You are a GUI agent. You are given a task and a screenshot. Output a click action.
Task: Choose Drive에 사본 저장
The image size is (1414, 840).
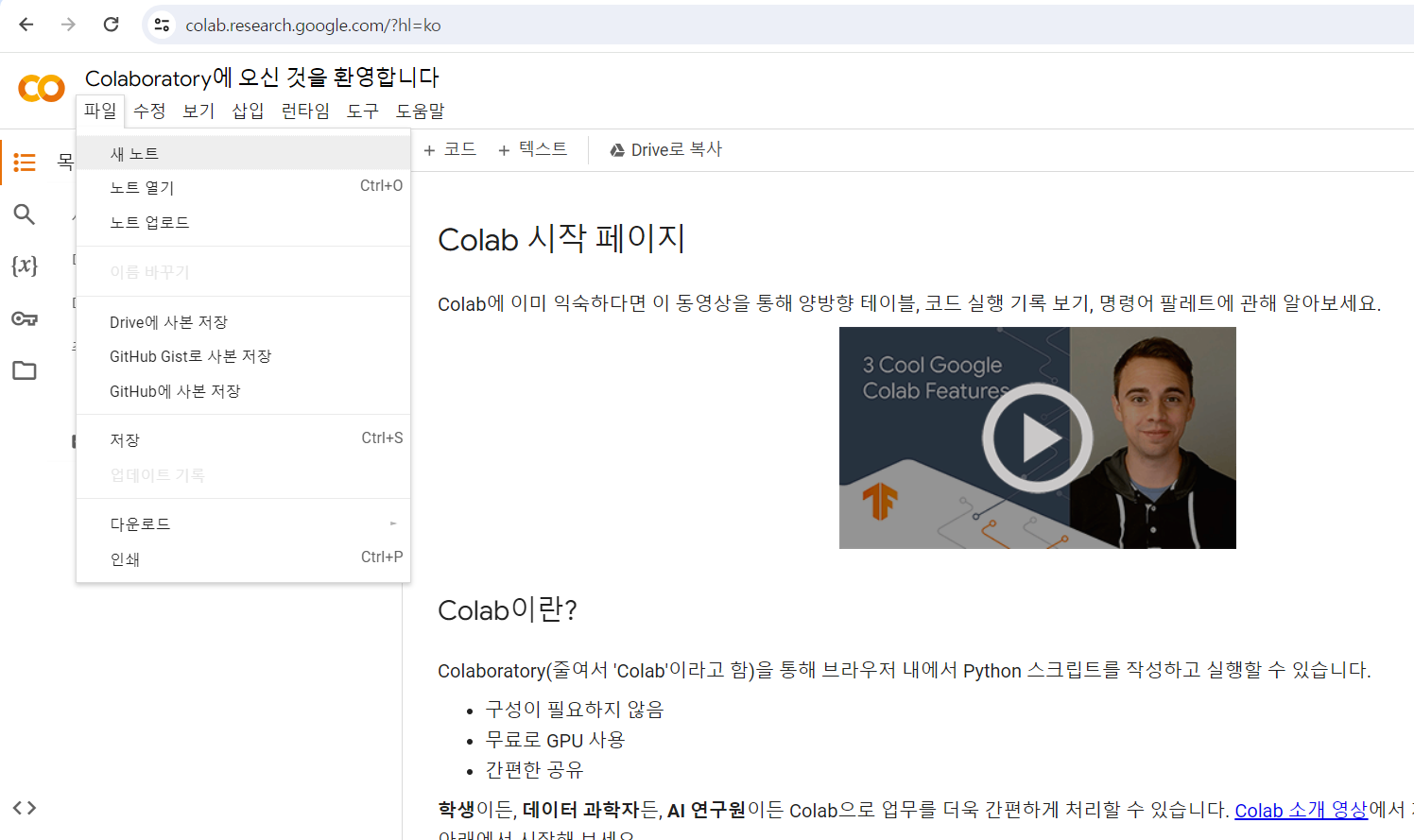243,322
